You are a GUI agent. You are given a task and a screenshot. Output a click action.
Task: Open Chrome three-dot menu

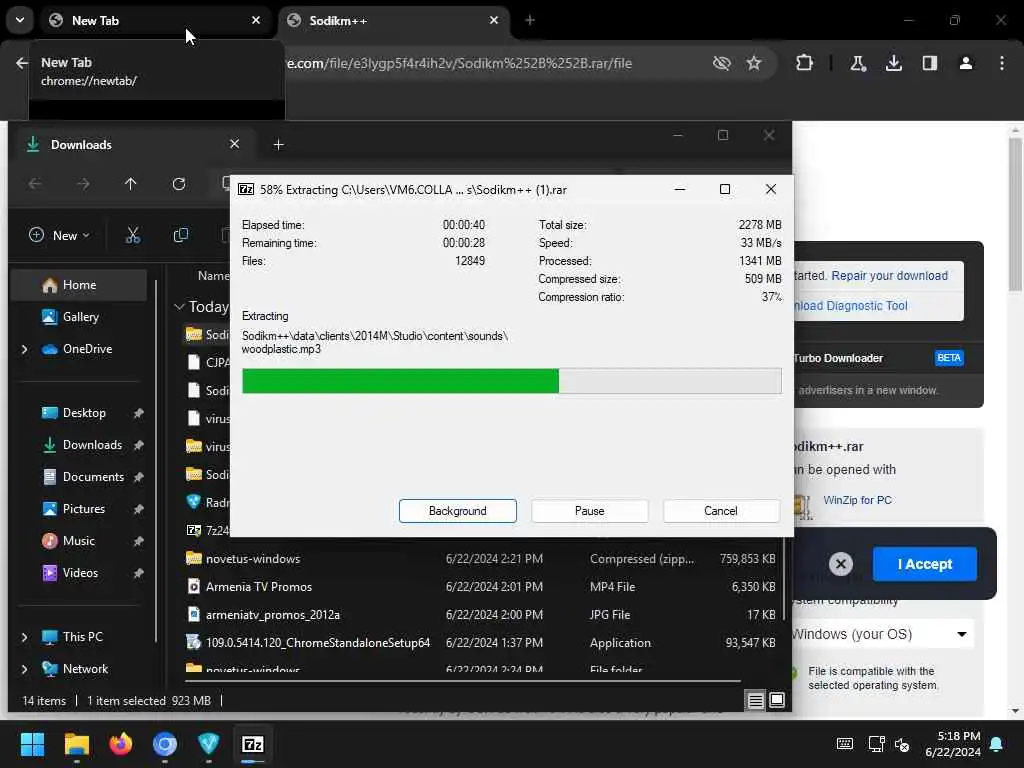click(x=1001, y=63)
